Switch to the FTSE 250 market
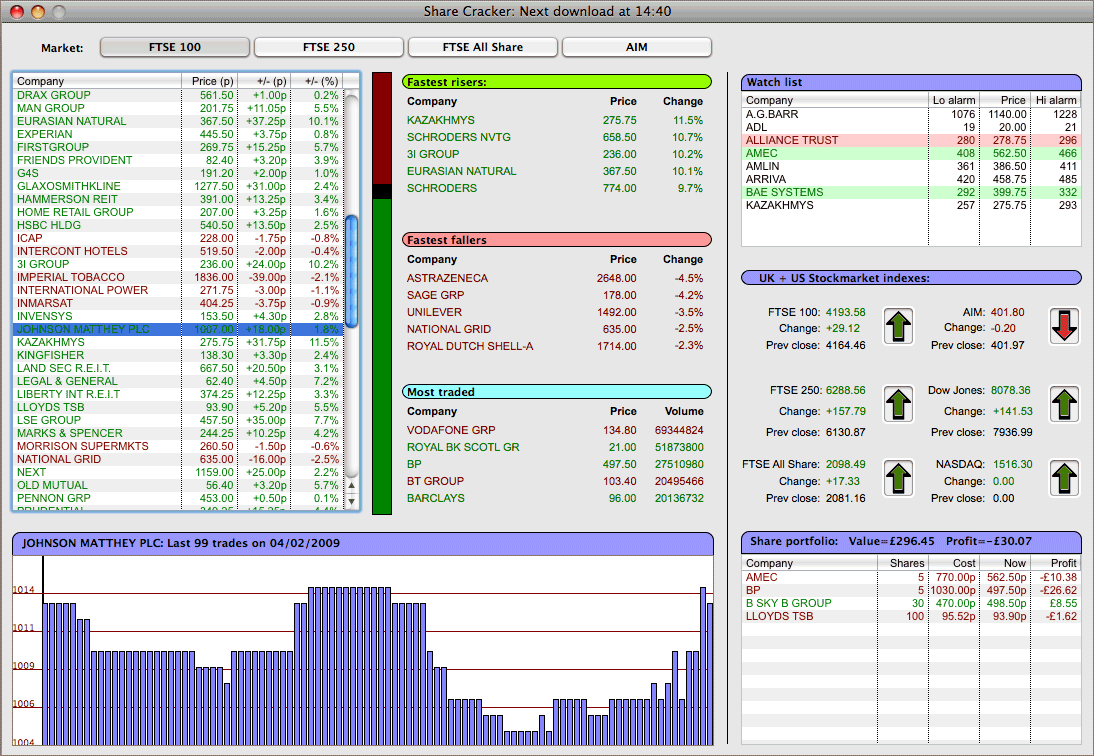 (329, 47)
